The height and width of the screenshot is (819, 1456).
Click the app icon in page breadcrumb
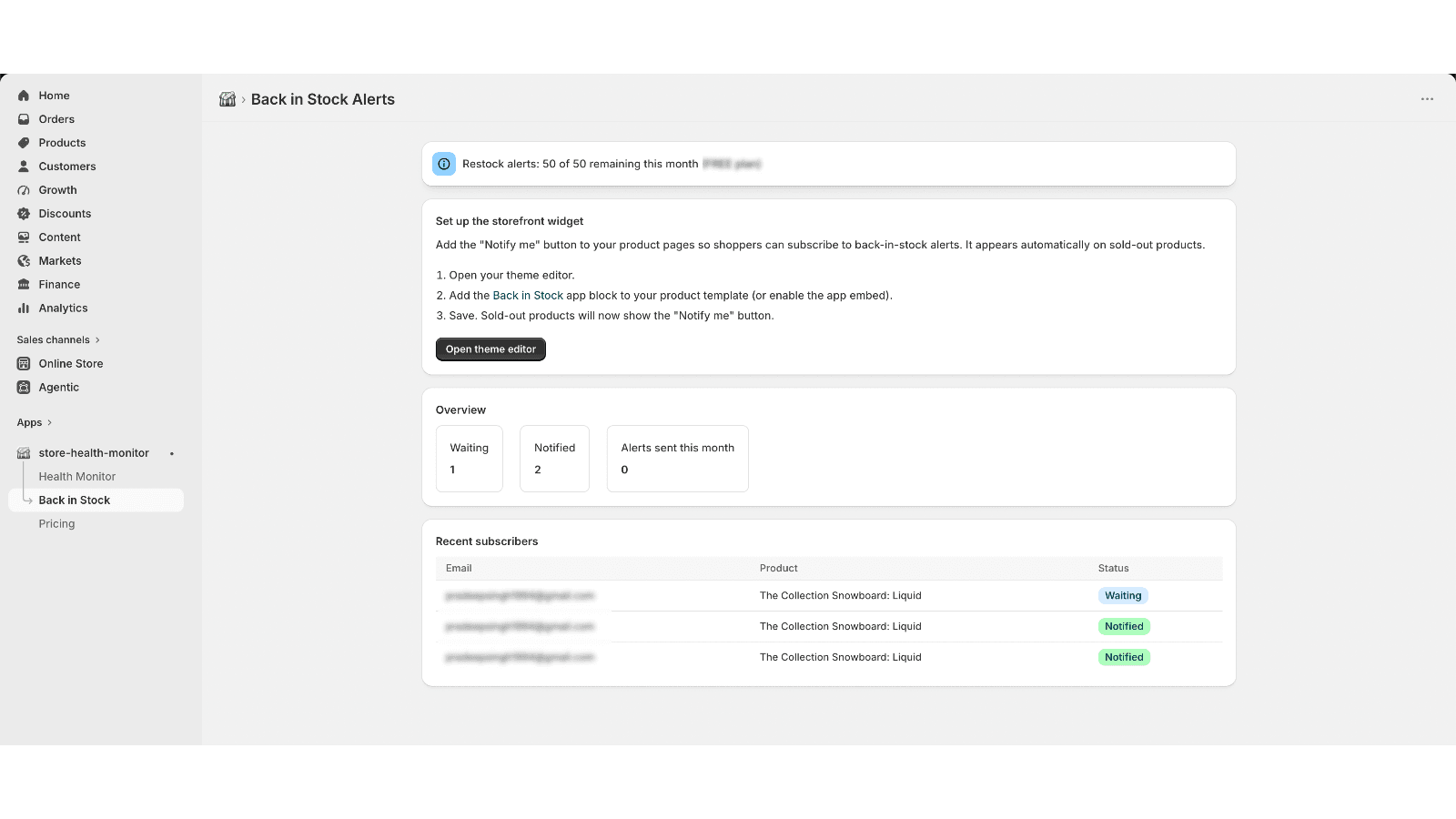point(227,99)
